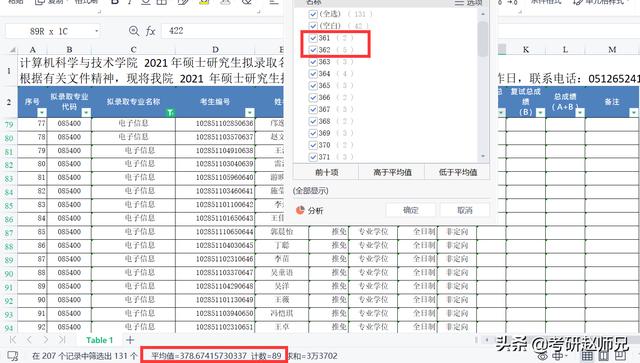
Task: Switch to the Table 1 sheet tab
Action: pyautogui.click(x=99, y=340)
